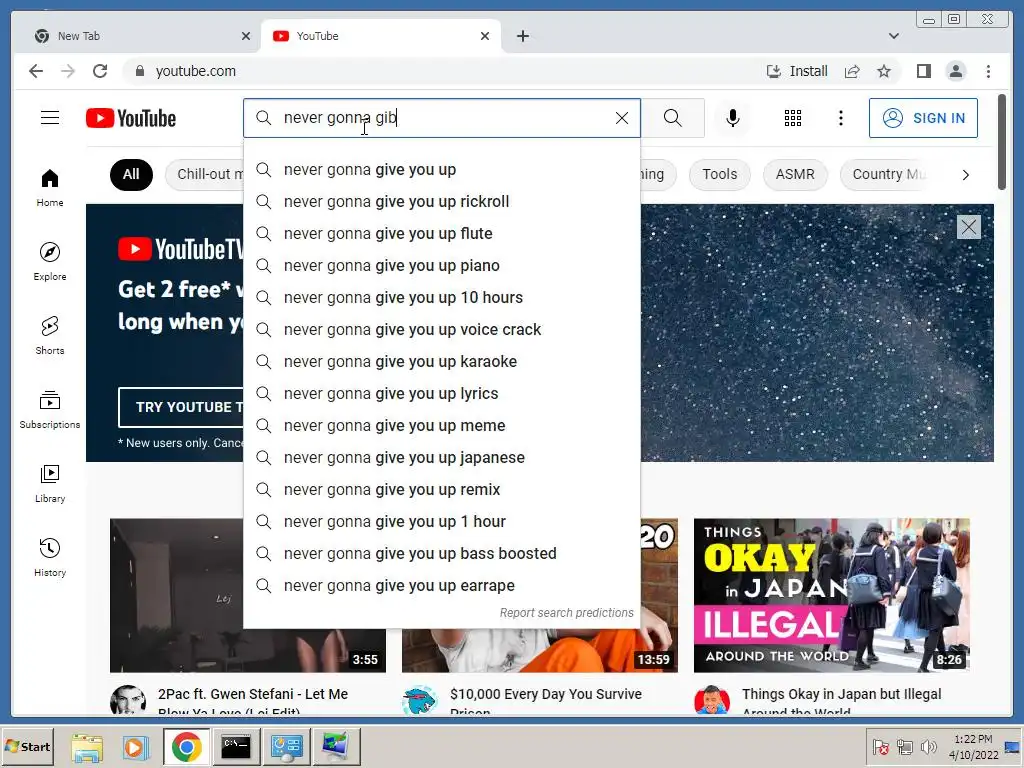This screenshot has height=768, width=1024.
Task: Select the Tools filter chip
Action: [720, 174]
